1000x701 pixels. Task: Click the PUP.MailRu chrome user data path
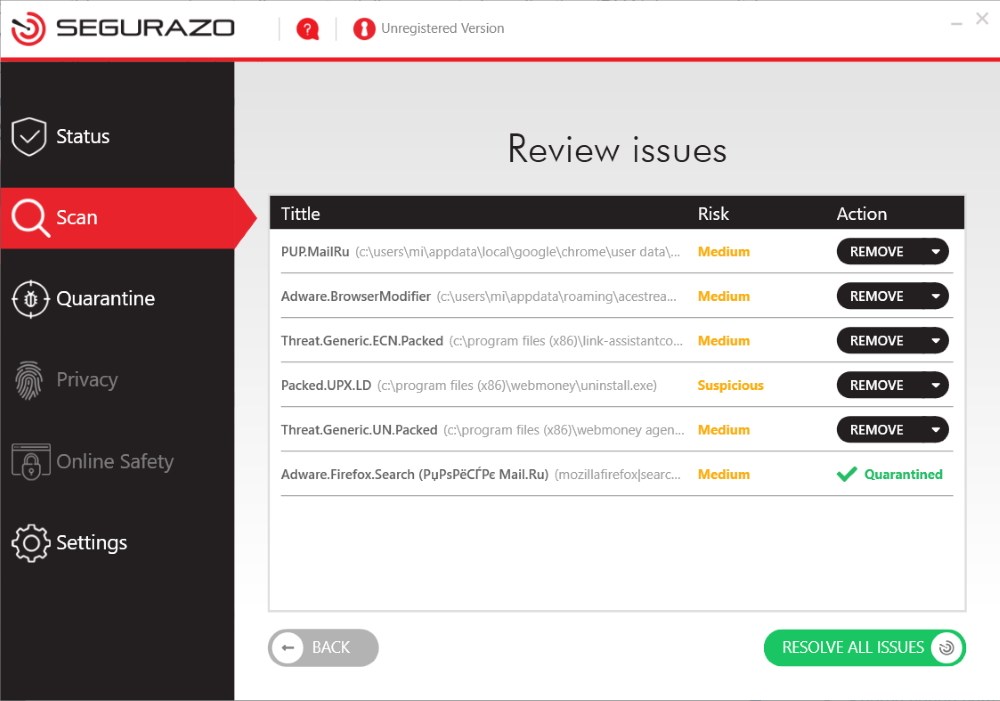click(517, 252)
